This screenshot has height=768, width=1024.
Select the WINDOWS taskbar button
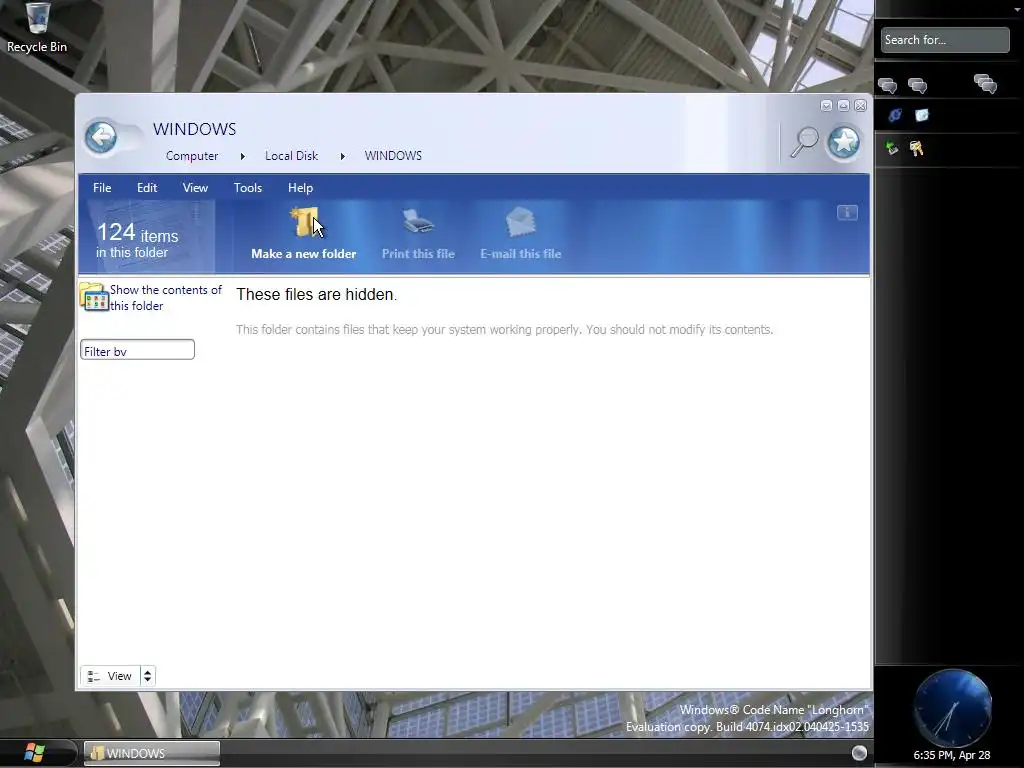click(152, 753)
